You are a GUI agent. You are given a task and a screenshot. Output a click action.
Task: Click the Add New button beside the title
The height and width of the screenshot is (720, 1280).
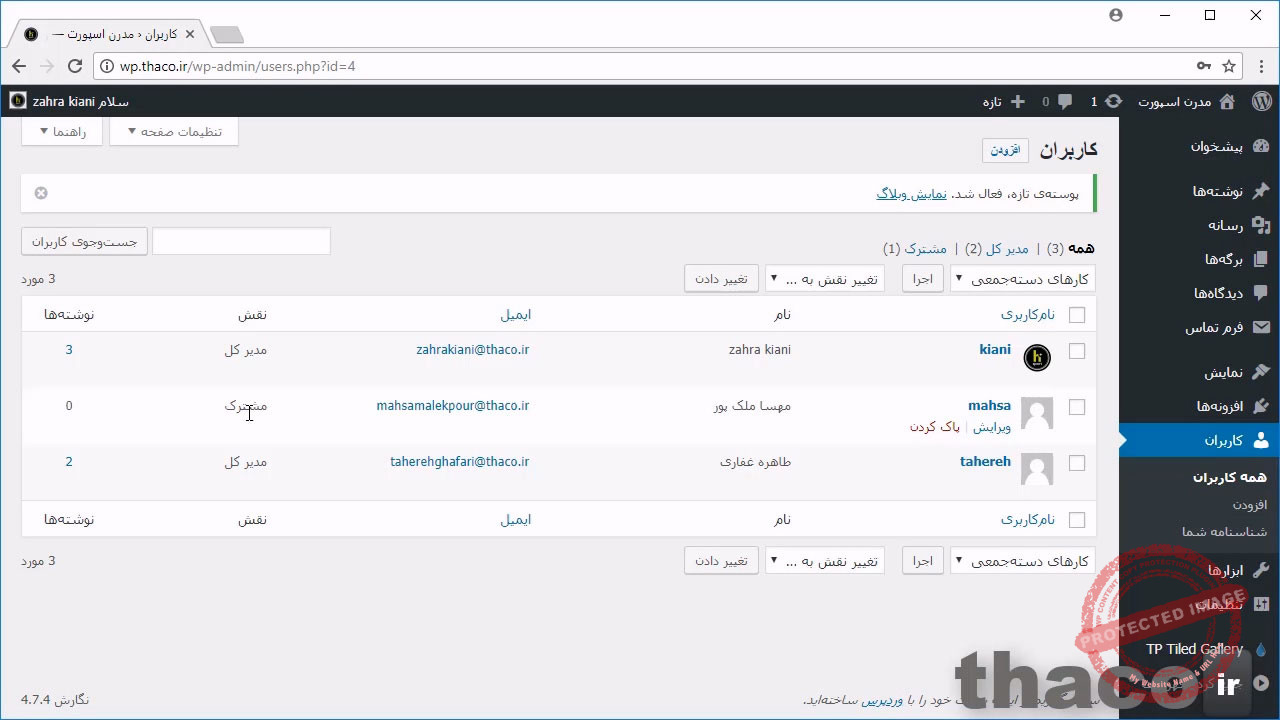click(x=1005, y=150)
